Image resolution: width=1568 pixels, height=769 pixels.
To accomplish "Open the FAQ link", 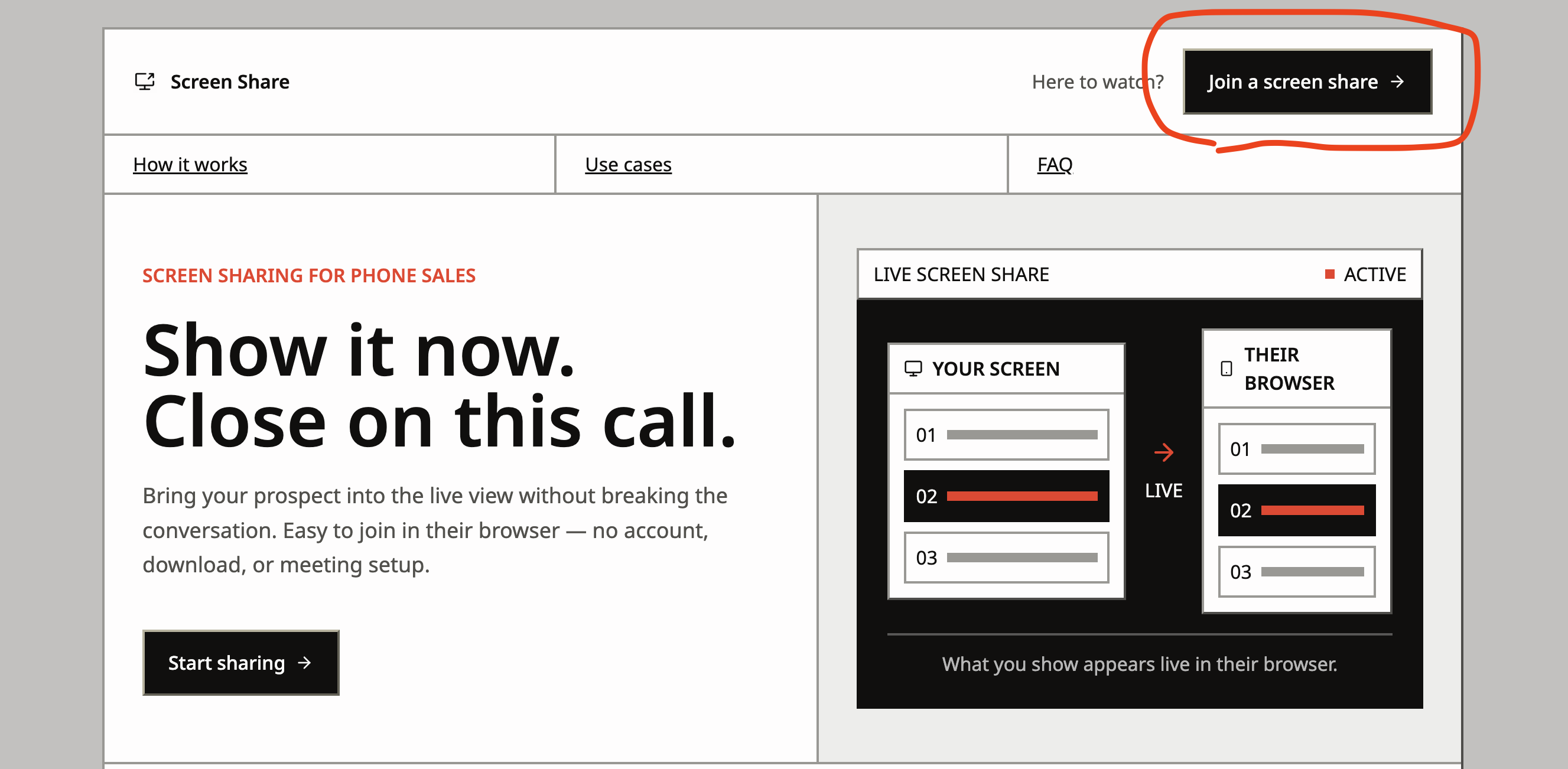I will coord(1055,164).
